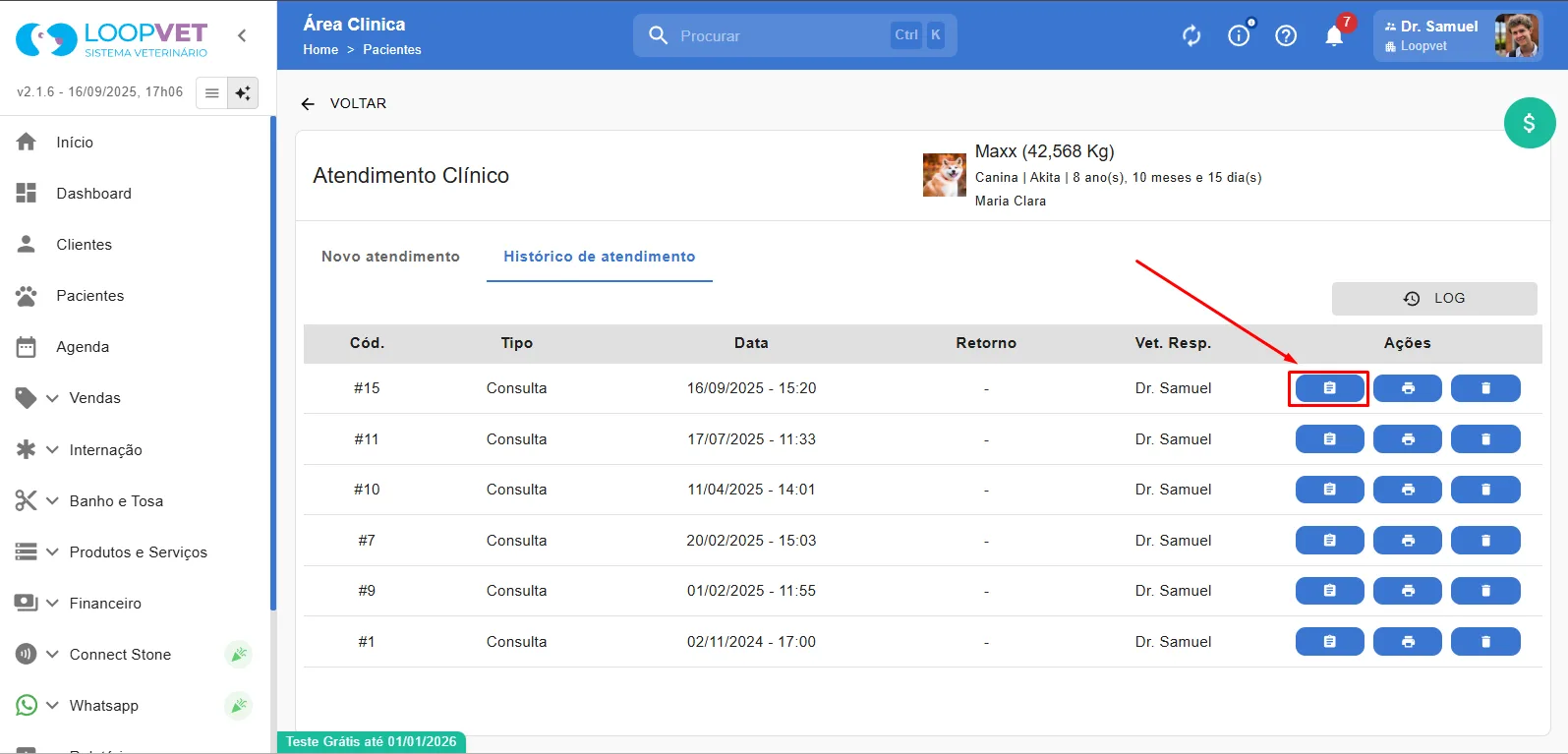Click the refresh sync icon in header
1568x754 pixels.
1191,35
